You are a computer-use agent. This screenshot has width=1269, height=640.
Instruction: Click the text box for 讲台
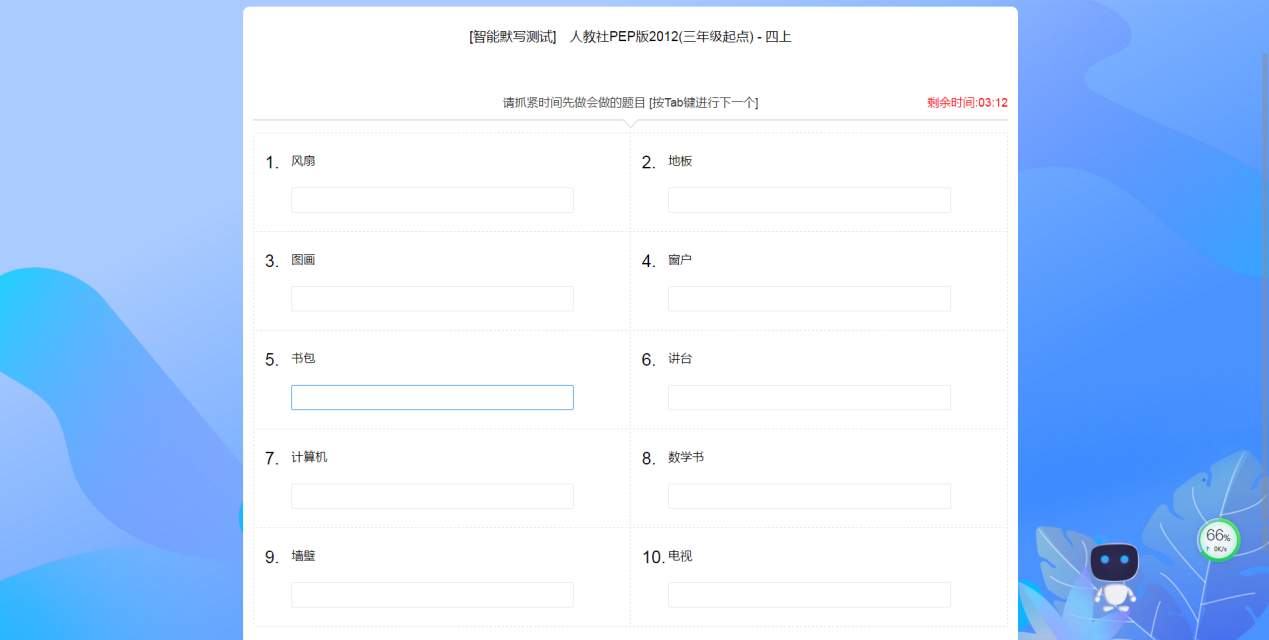click(809, 398)
